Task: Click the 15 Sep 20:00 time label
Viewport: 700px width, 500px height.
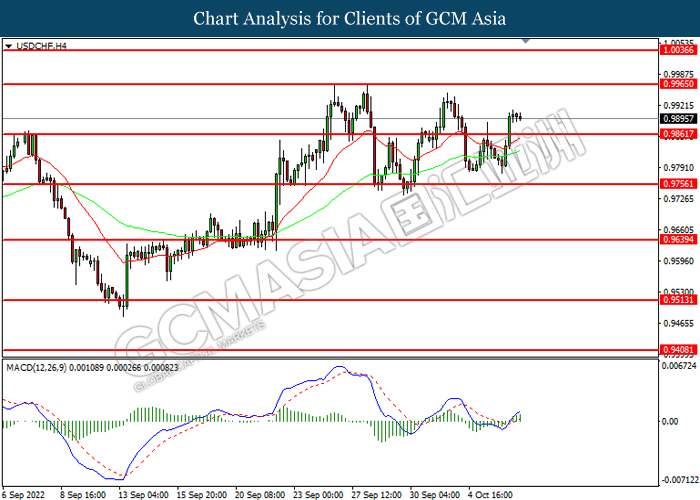Action: tap(201, 495)
